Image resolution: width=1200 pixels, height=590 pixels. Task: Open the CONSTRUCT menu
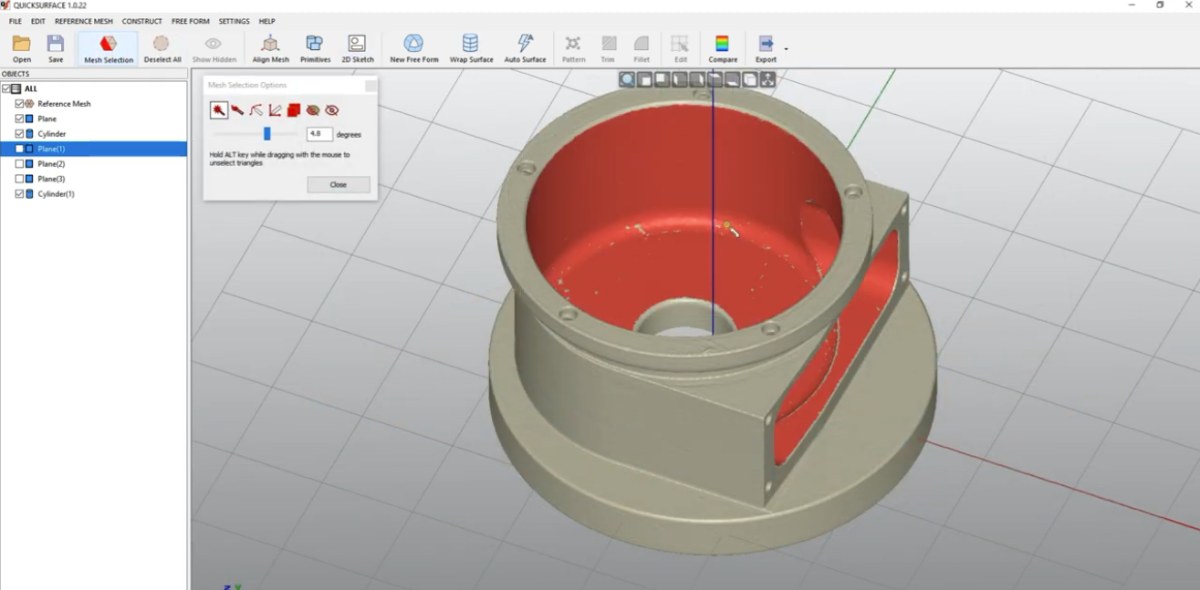click(141, 21)
